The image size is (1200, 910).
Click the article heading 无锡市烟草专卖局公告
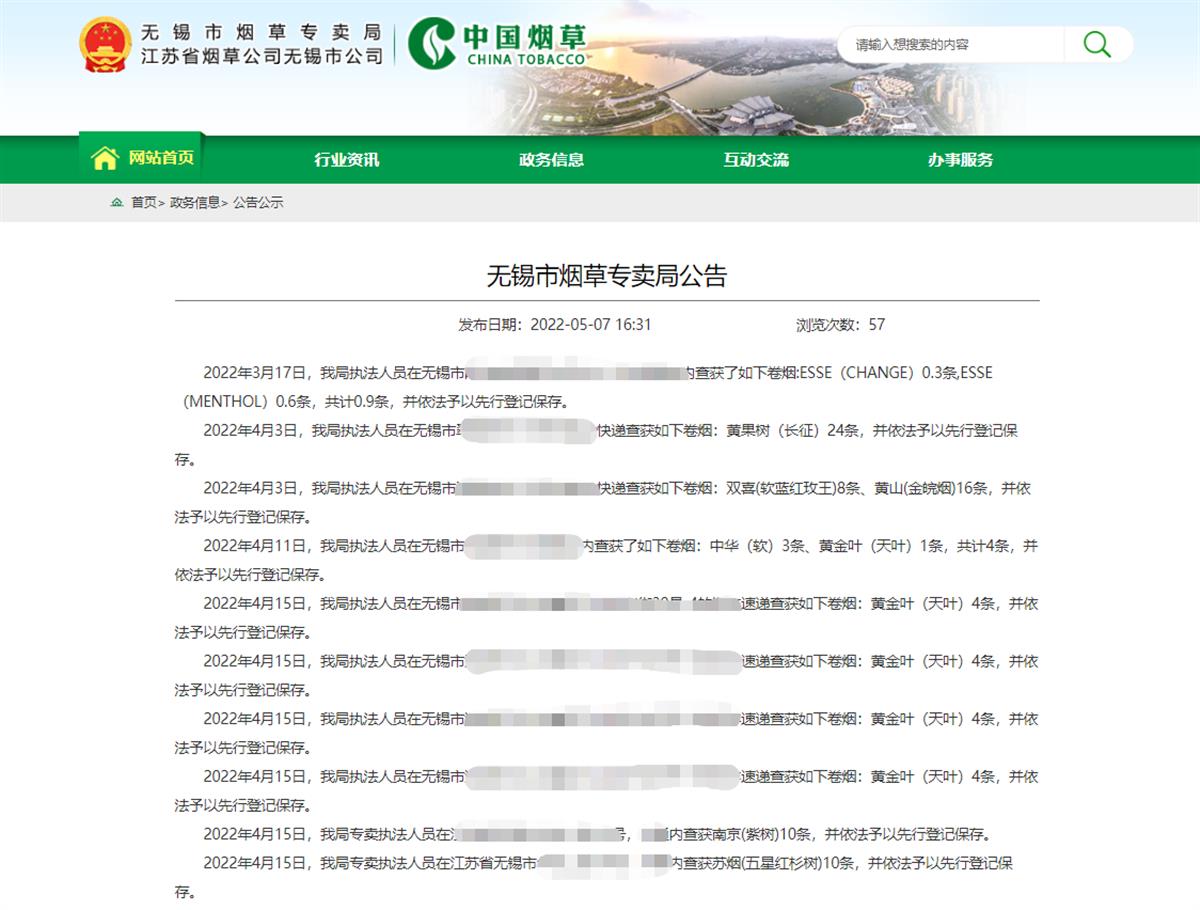coord(607,276)
